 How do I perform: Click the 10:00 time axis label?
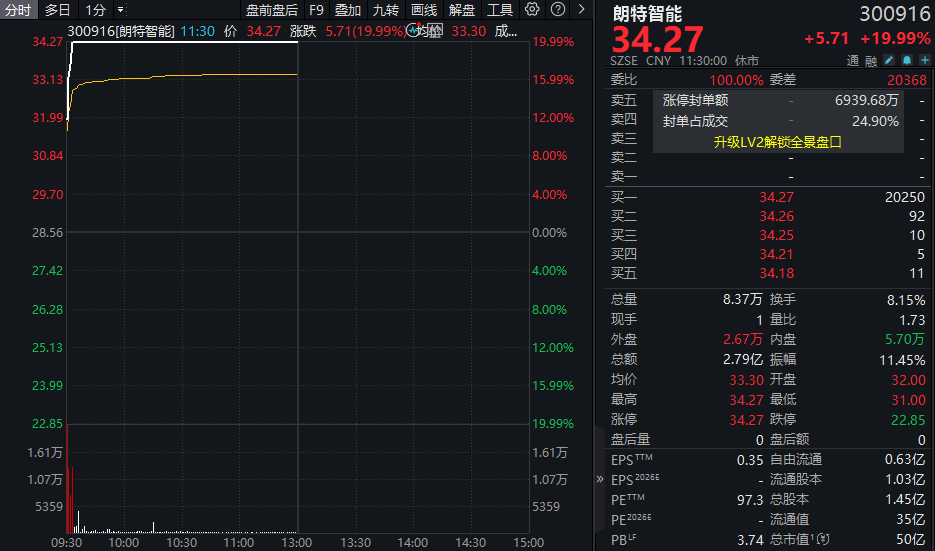tap(123, 543)
